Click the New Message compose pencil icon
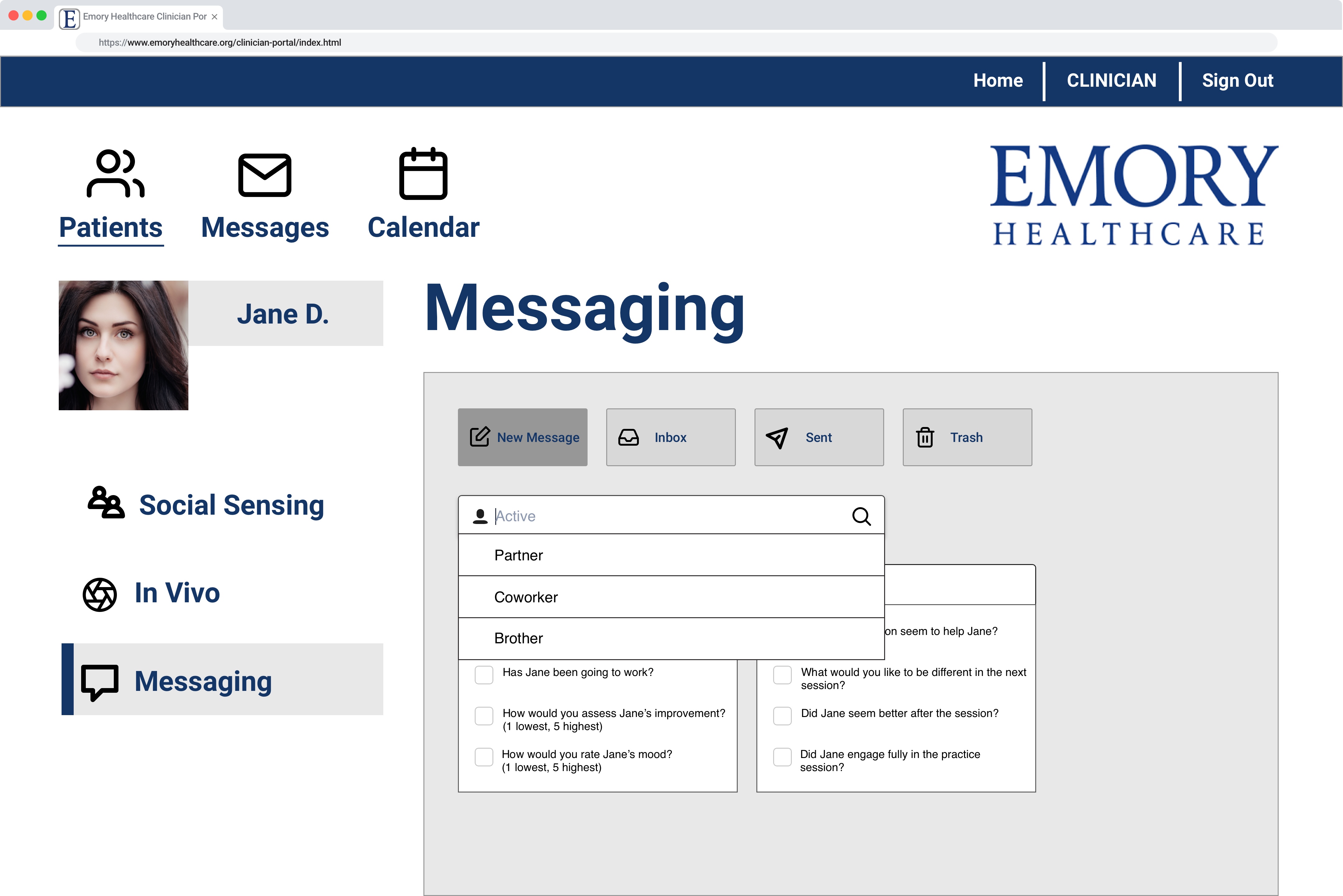Viewport: 1343px width, 896px height. click(479, 437)
